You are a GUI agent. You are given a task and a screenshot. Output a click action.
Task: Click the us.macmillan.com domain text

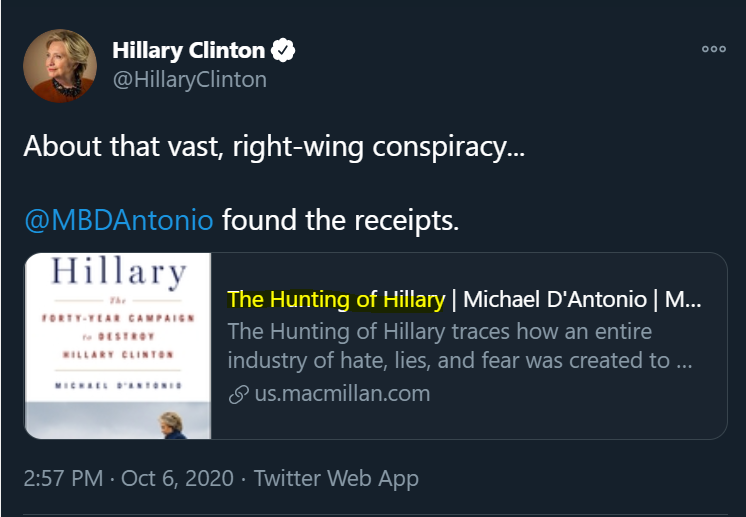[x=342, y=393]
